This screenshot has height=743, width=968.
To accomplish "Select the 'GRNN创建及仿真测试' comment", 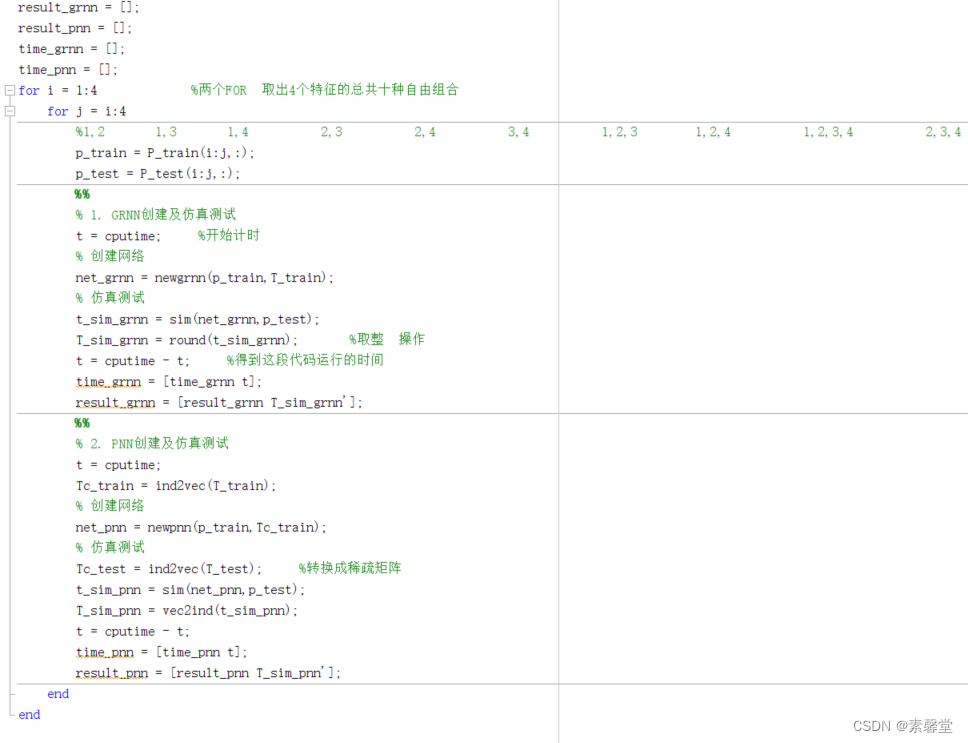I will [155, 214].
